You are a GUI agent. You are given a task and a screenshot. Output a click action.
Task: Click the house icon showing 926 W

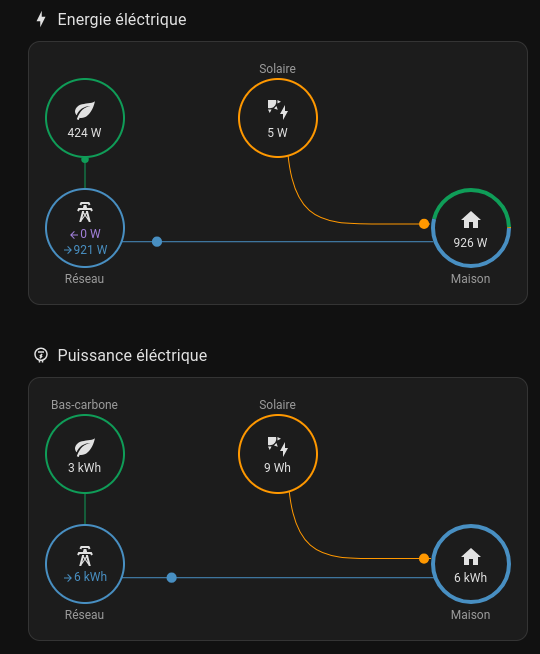471,220
